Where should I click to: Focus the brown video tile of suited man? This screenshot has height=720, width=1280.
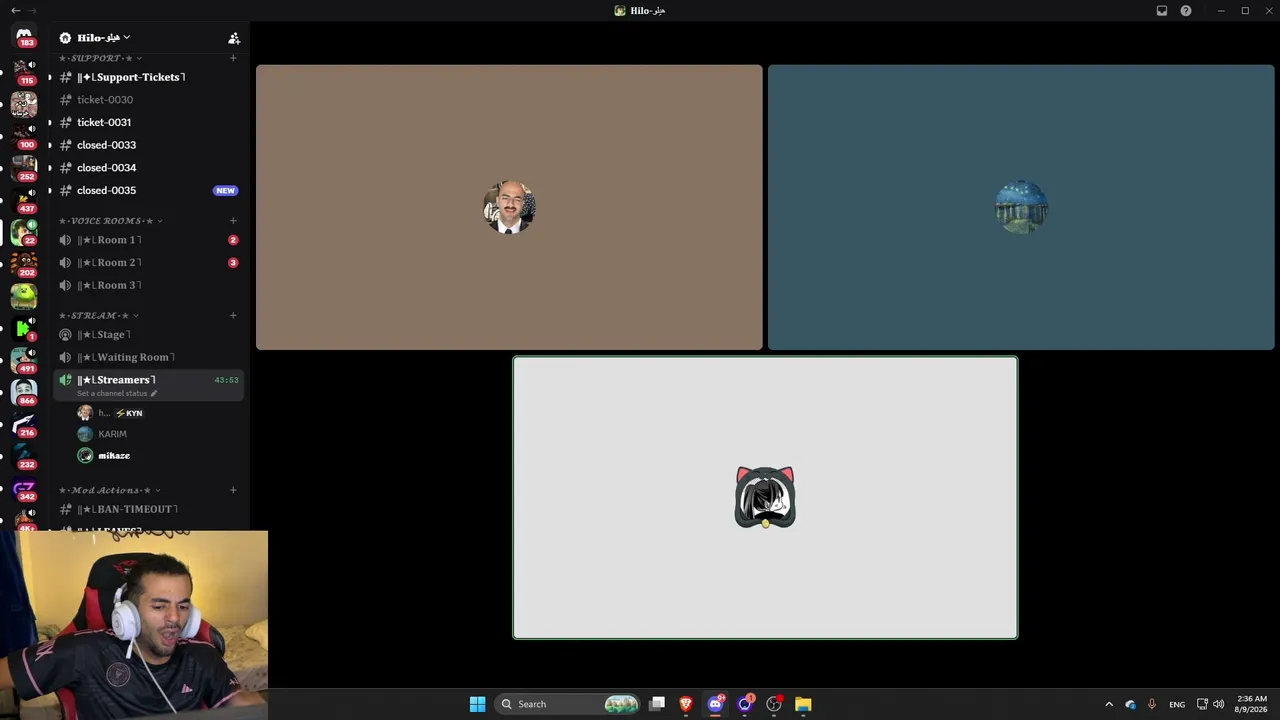pos(509,207)
